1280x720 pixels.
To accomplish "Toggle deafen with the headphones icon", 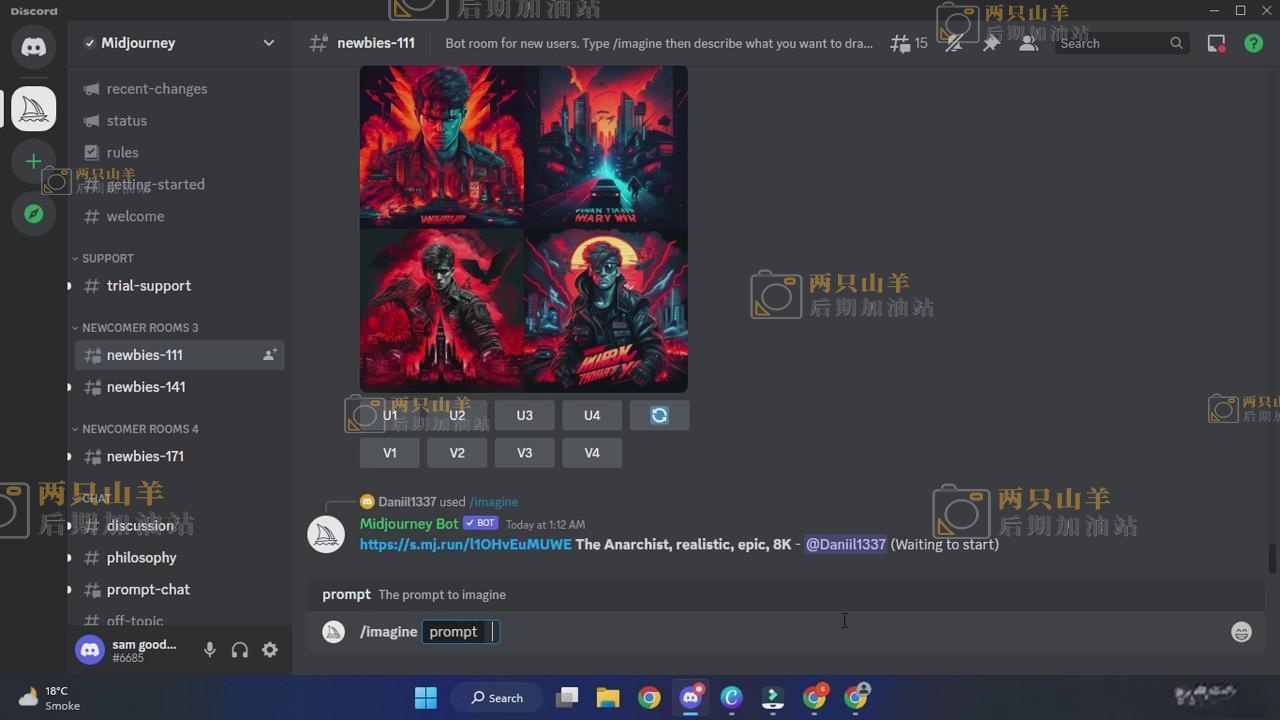I will (240, 650).
